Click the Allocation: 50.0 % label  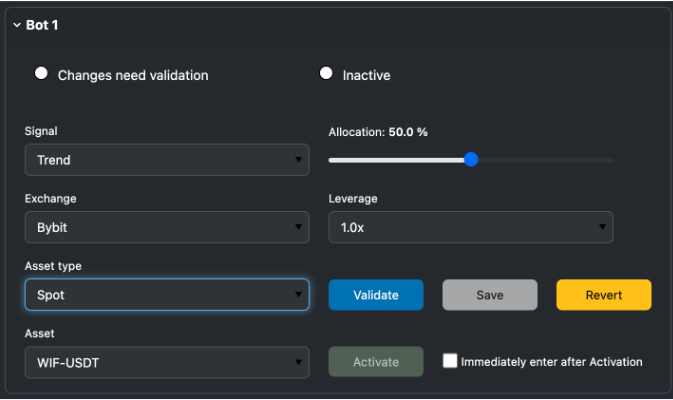point(378,132)
